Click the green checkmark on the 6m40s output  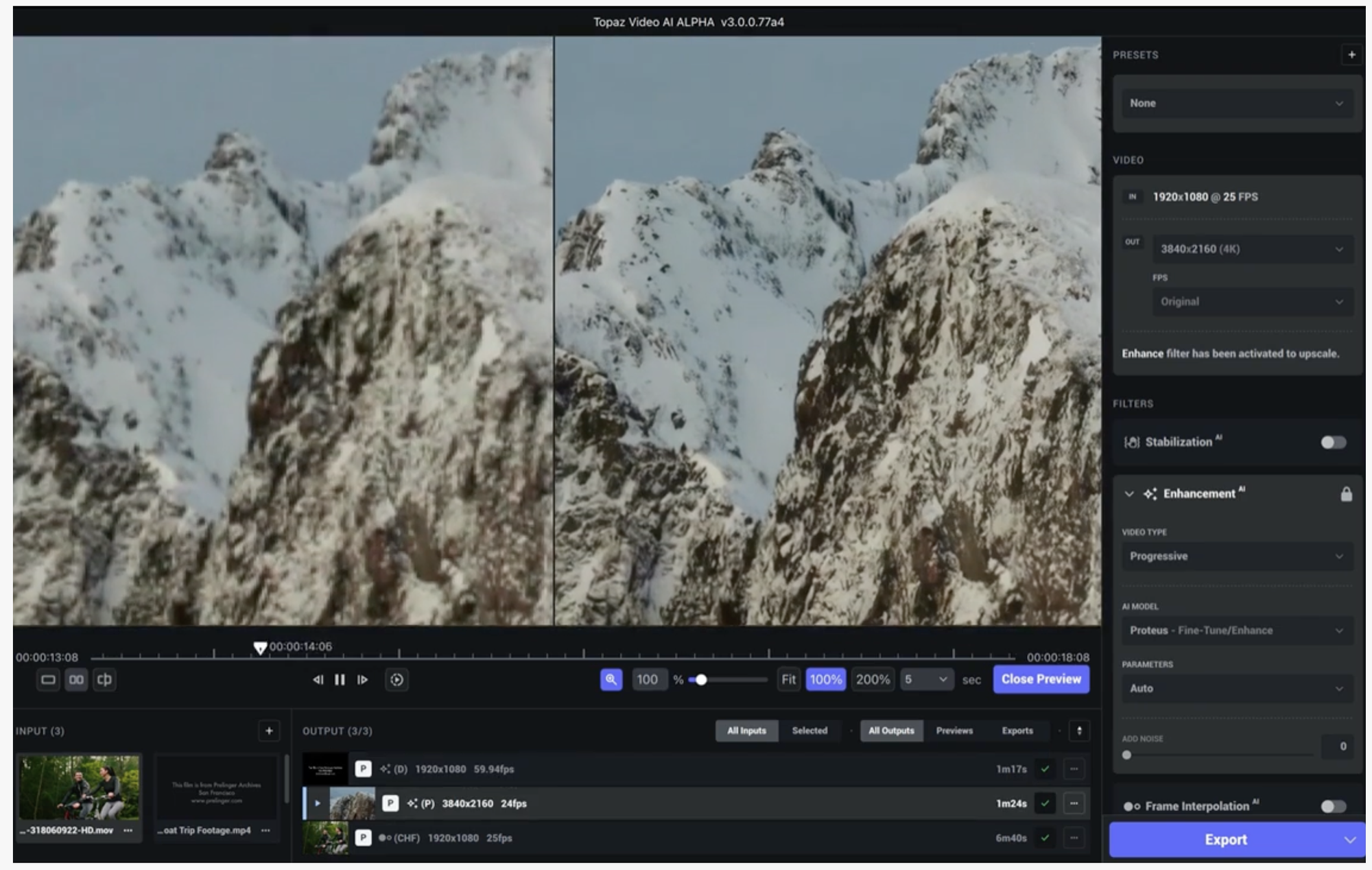point(1045,838)
